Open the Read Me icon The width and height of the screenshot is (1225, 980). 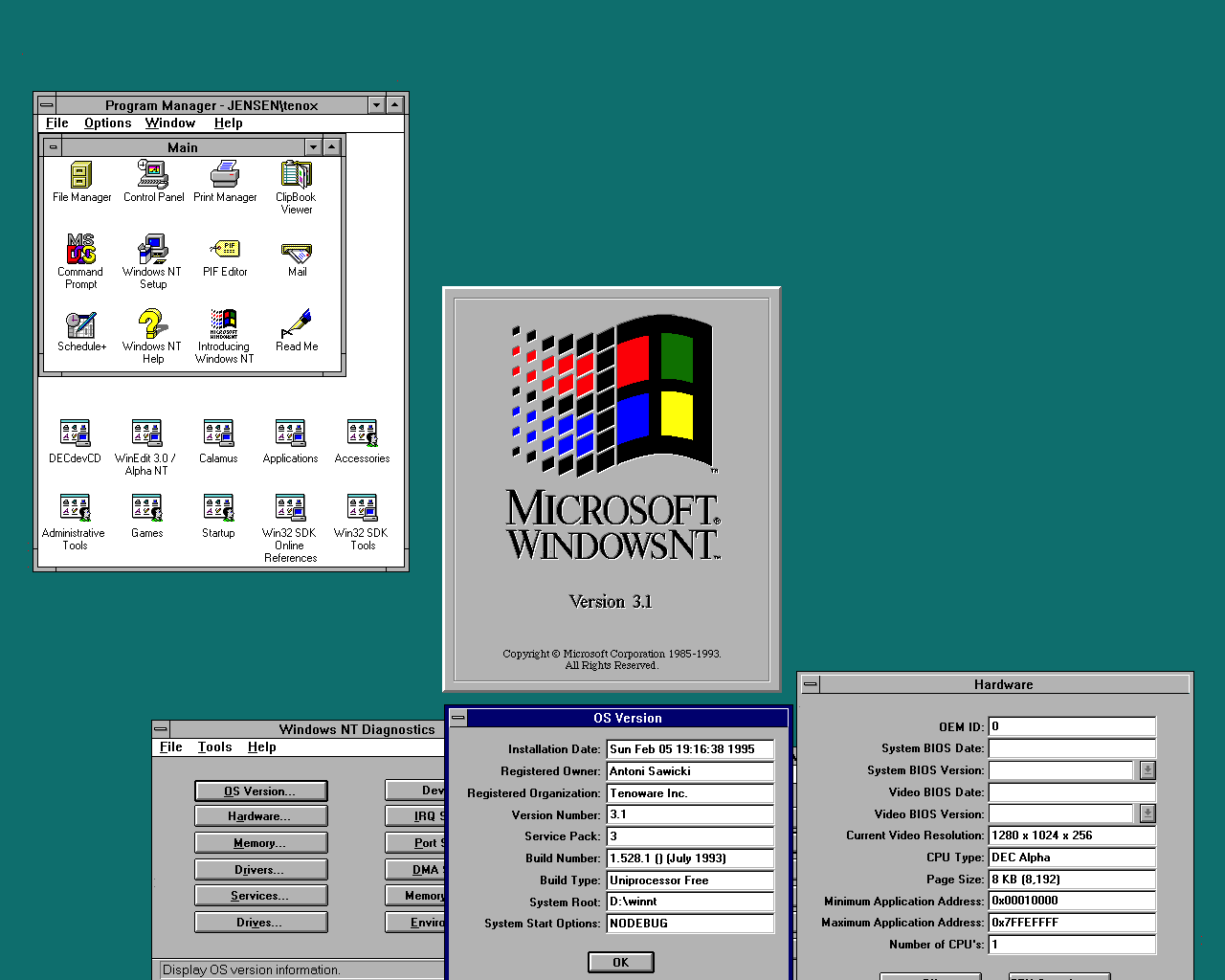coord(296,326)
